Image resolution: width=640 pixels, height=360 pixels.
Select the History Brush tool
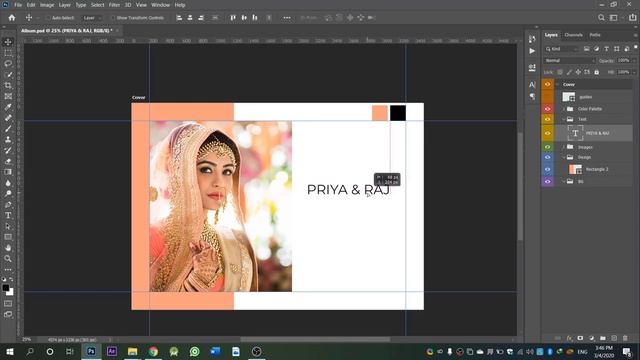pos(8,150)
